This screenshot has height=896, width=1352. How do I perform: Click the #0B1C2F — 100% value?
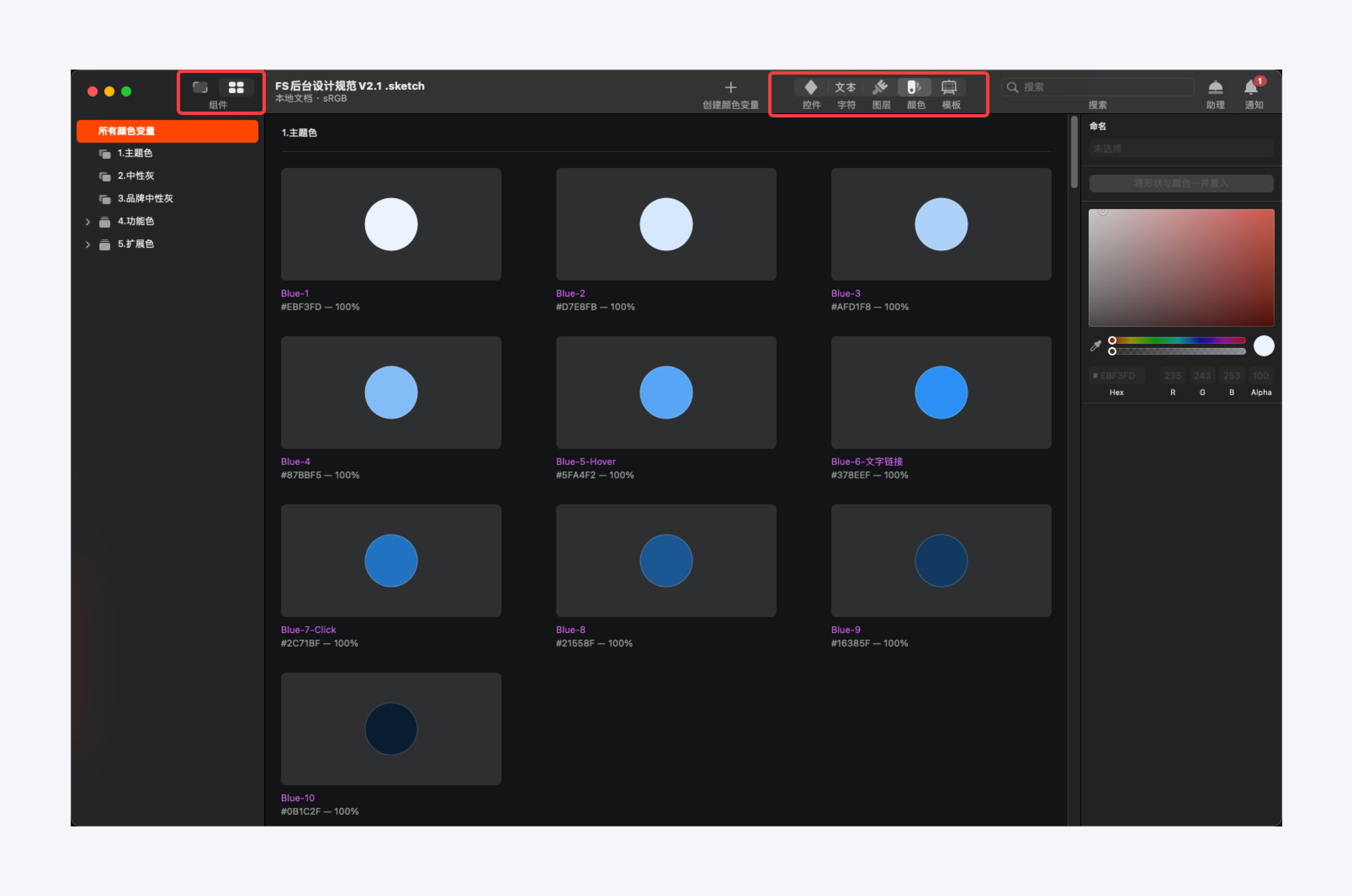click(320, 811)
